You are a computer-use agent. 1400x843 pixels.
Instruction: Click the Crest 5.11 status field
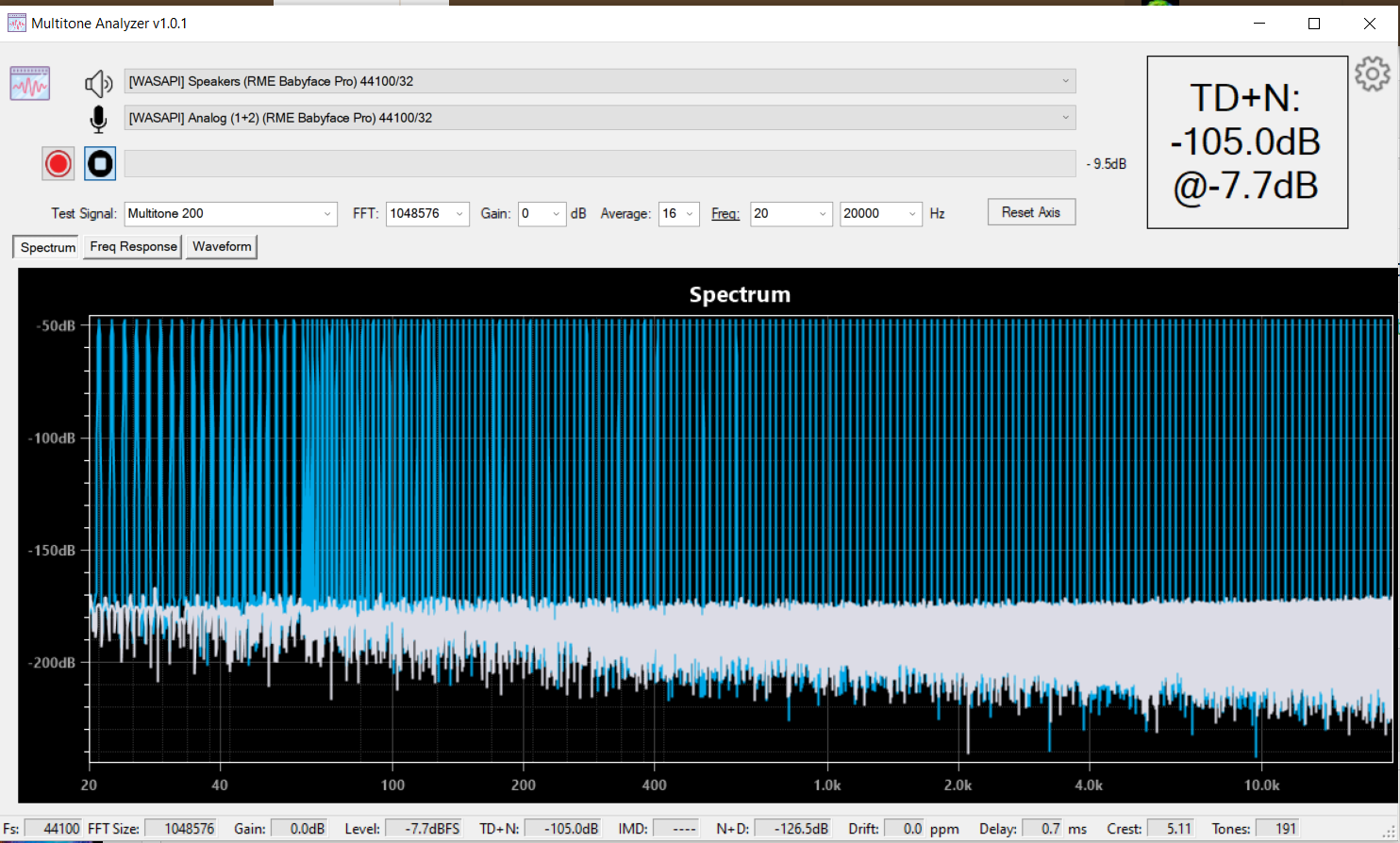tap(1172, 829)
